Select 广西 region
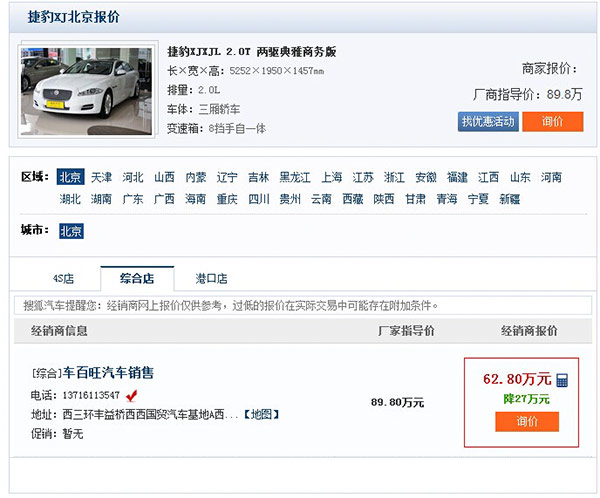 pos(164,199)
